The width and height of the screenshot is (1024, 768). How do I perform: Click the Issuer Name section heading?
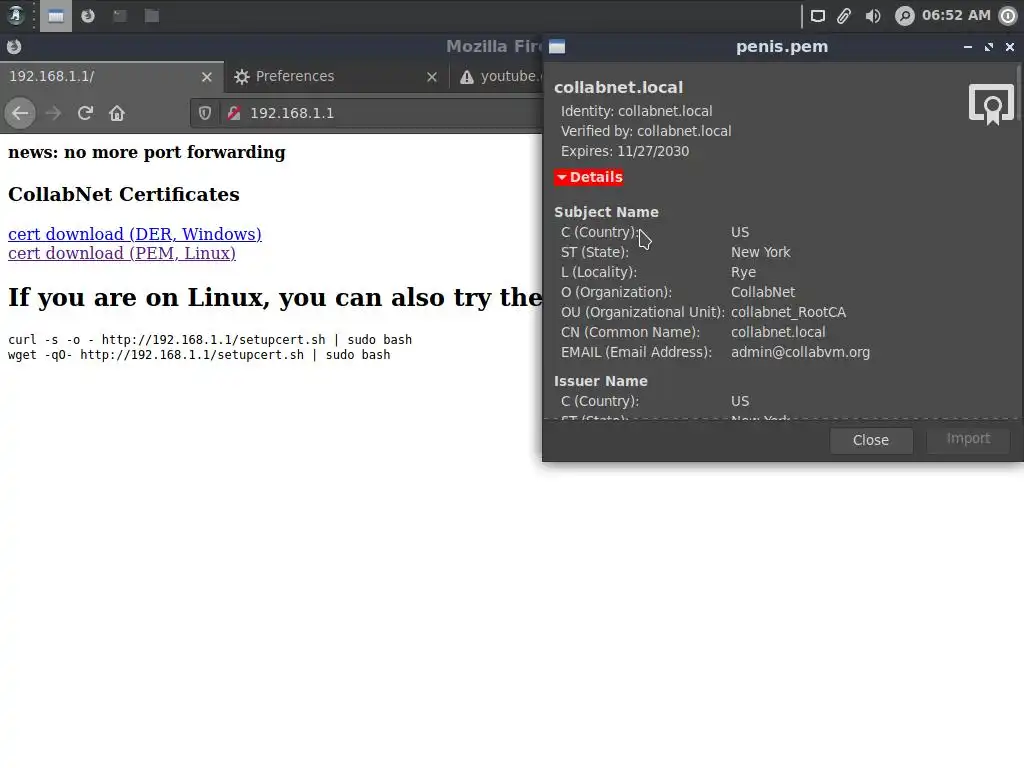pyautogui.click(x=601, y=381)
